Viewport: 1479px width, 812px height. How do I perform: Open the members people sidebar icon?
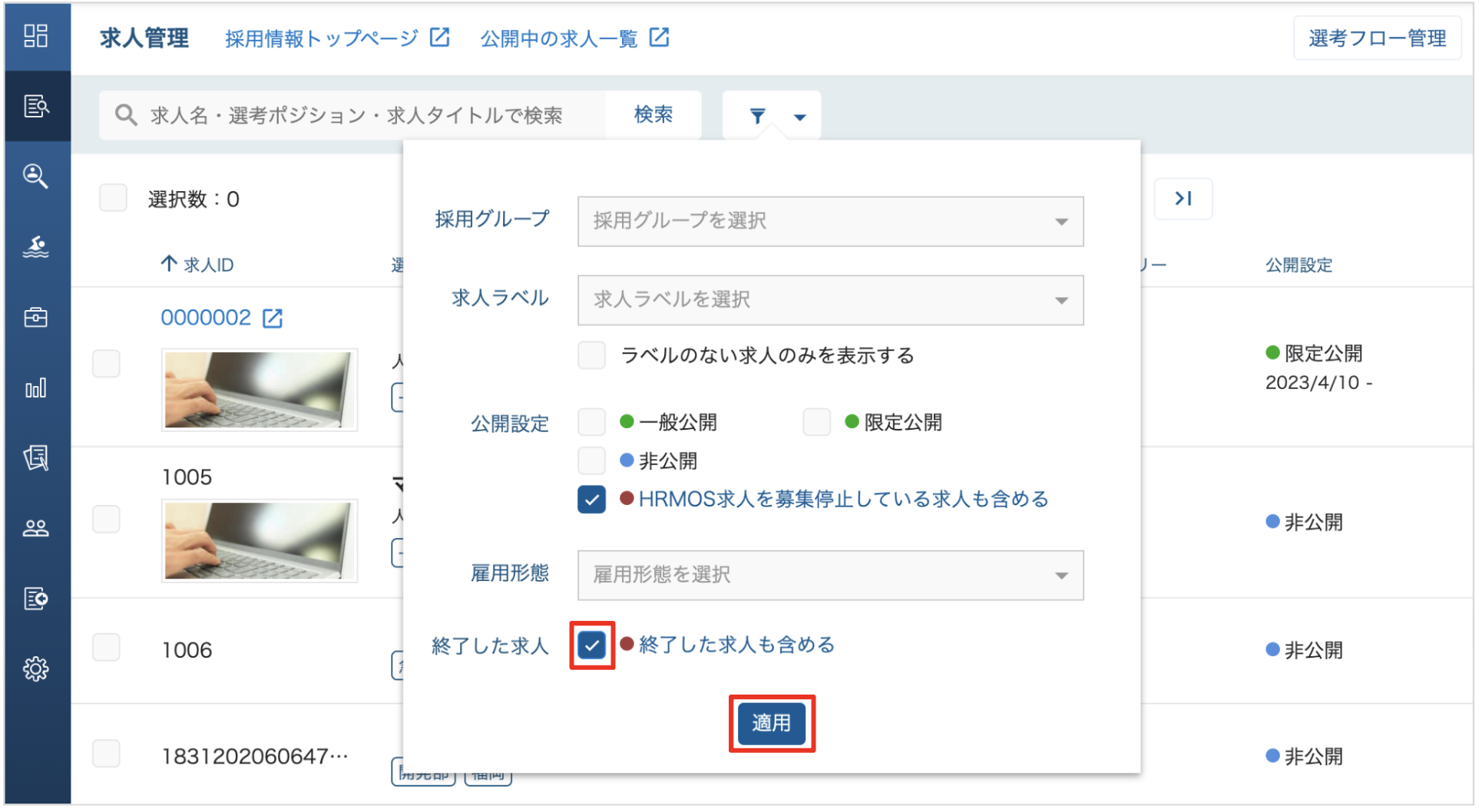tap(36, 529)
